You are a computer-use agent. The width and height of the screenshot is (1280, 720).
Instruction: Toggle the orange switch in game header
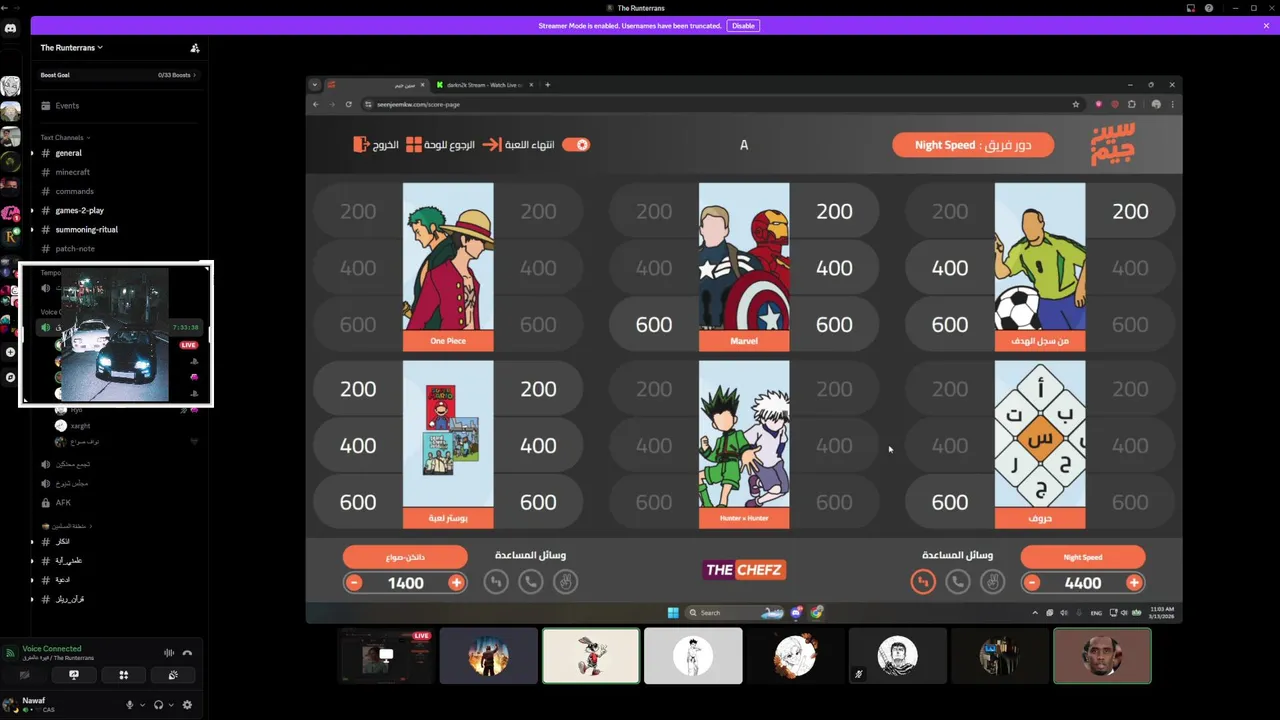576,145
